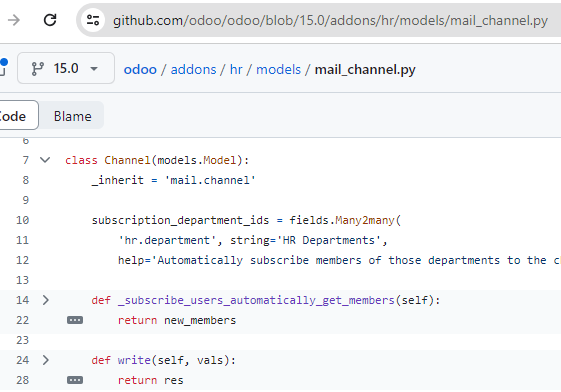This screenshot has height=392, width=561.
Task: Select line number 11
Action: pyautogui.click(x=22, y=240)
